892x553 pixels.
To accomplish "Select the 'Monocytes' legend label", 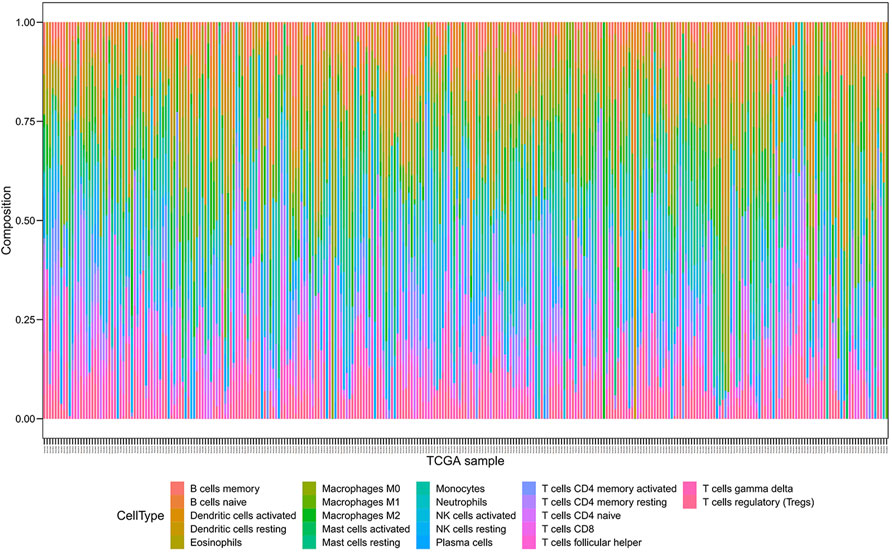I will coord(460,489).
